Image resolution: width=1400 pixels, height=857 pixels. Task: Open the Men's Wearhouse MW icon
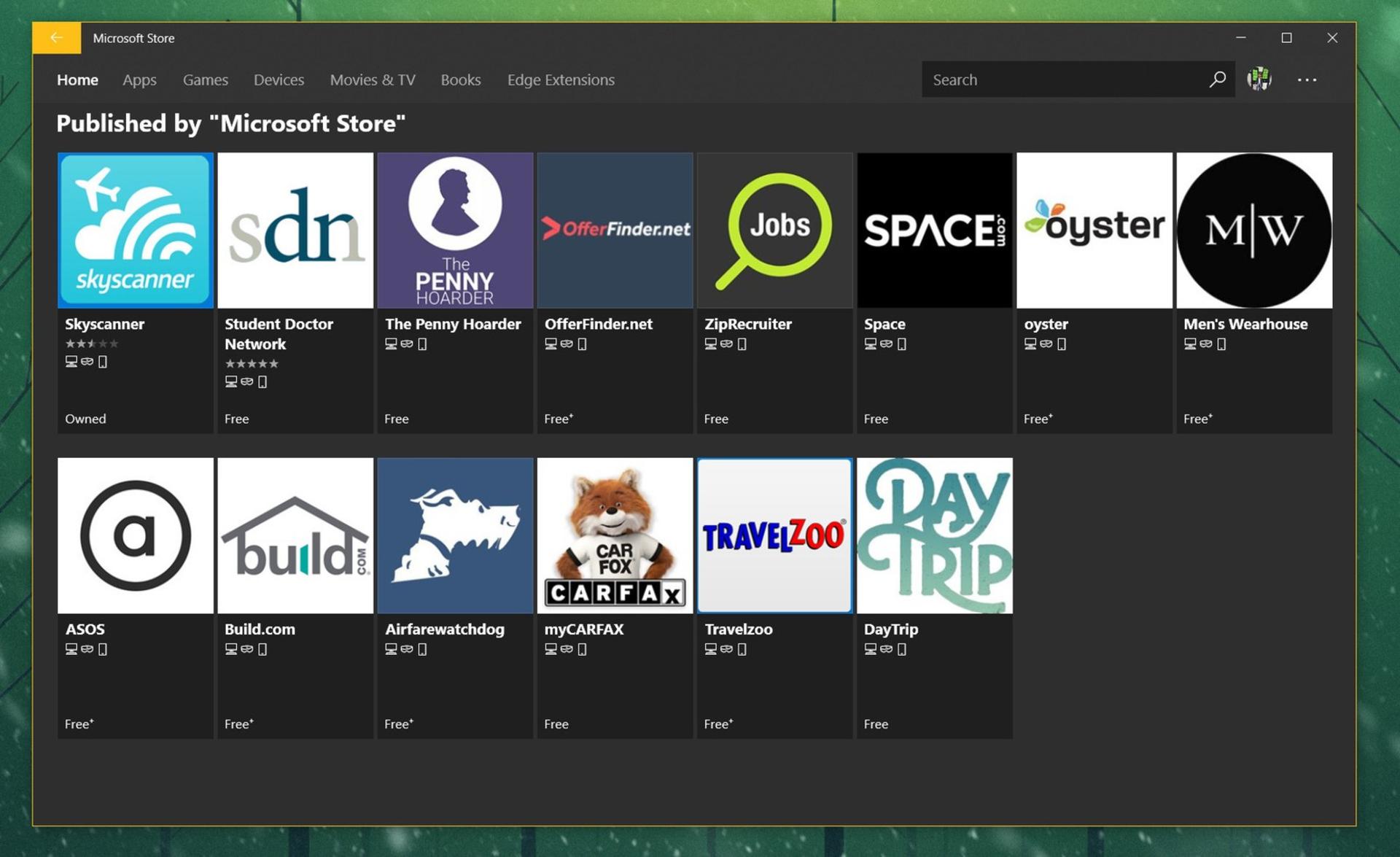click(1254, 230)
